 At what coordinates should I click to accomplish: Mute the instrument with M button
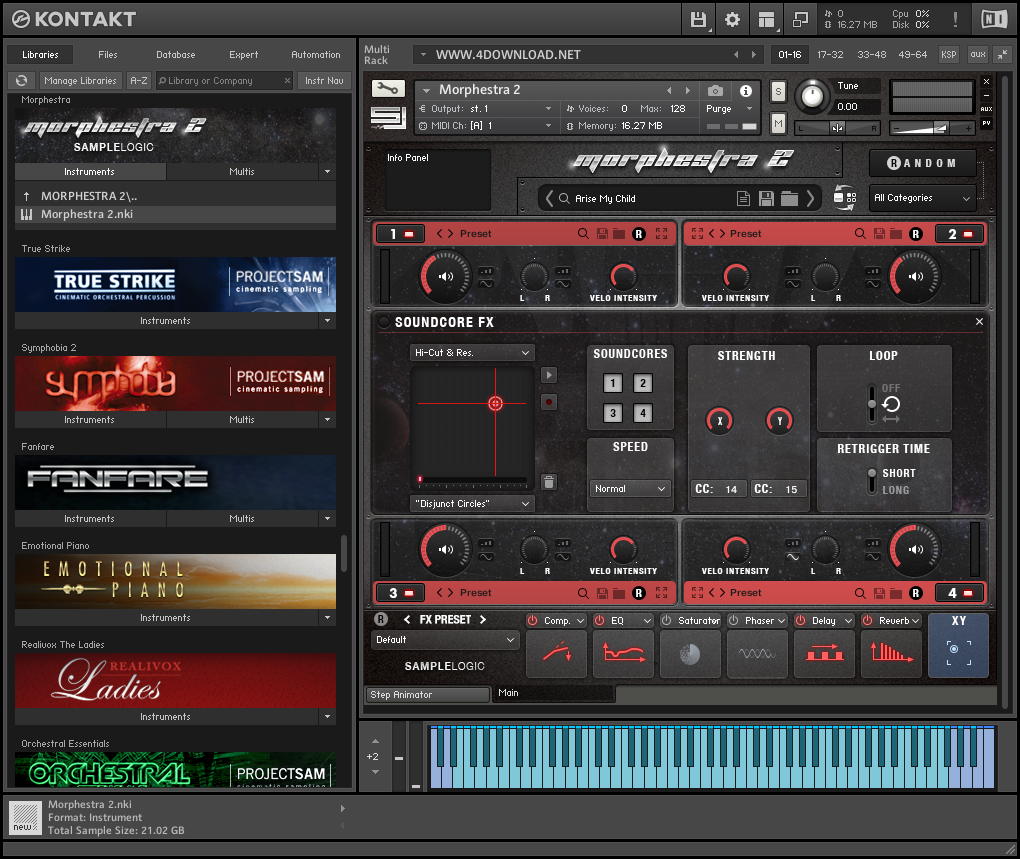778,124
